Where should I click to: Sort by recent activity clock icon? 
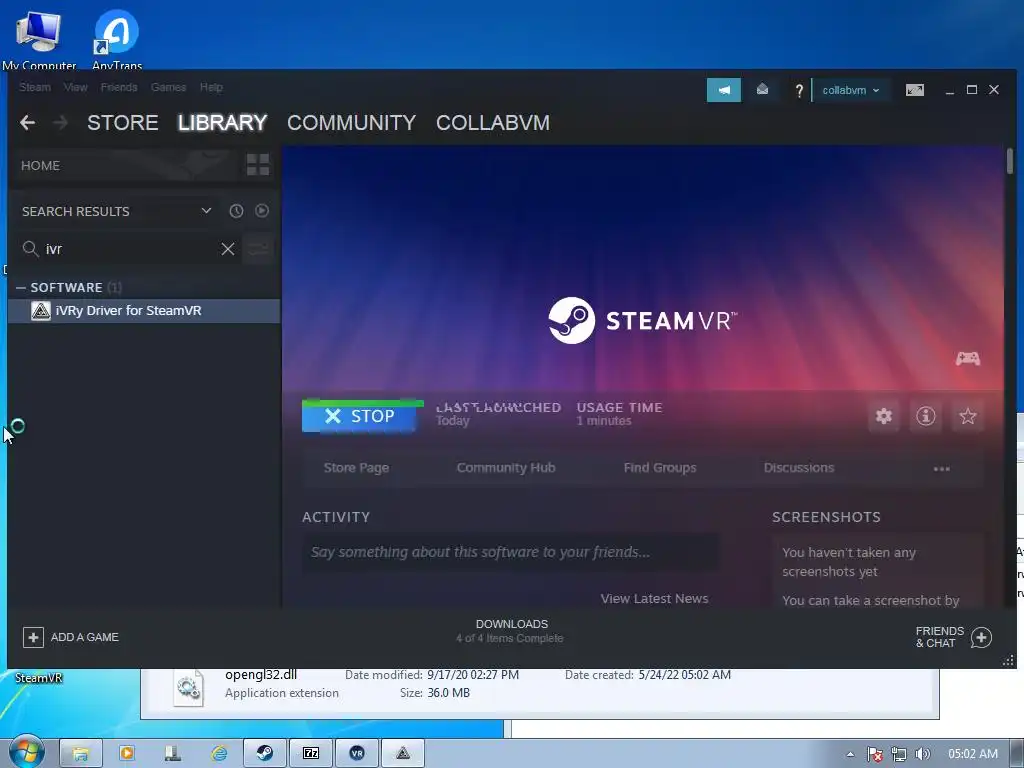pos(236,211)
